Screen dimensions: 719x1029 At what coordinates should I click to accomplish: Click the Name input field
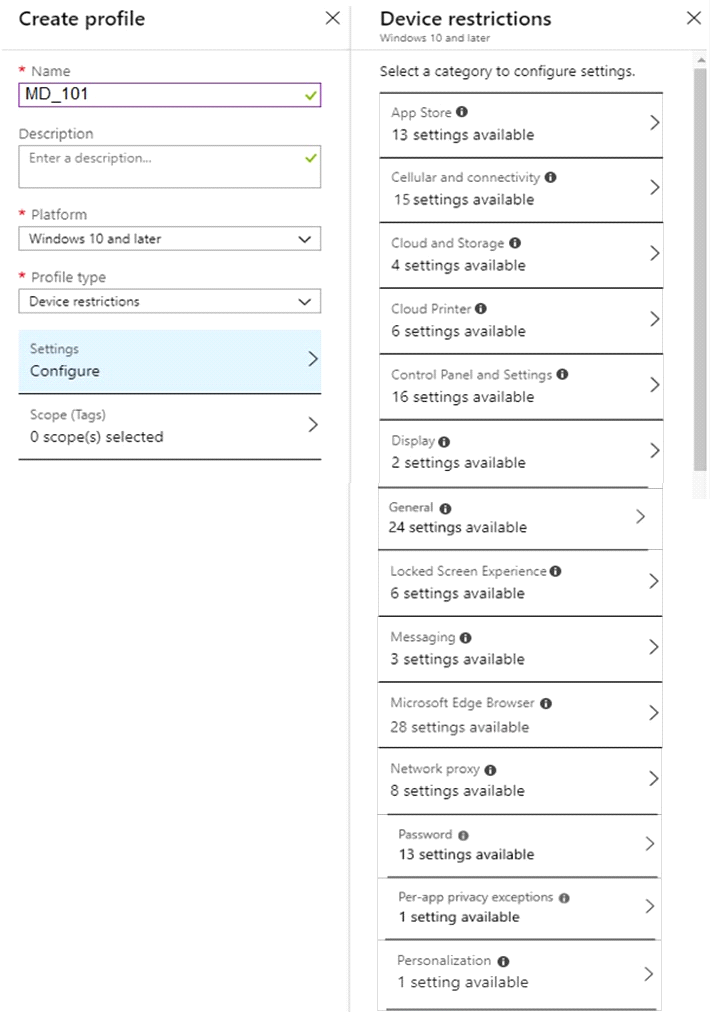pos(170,94)
